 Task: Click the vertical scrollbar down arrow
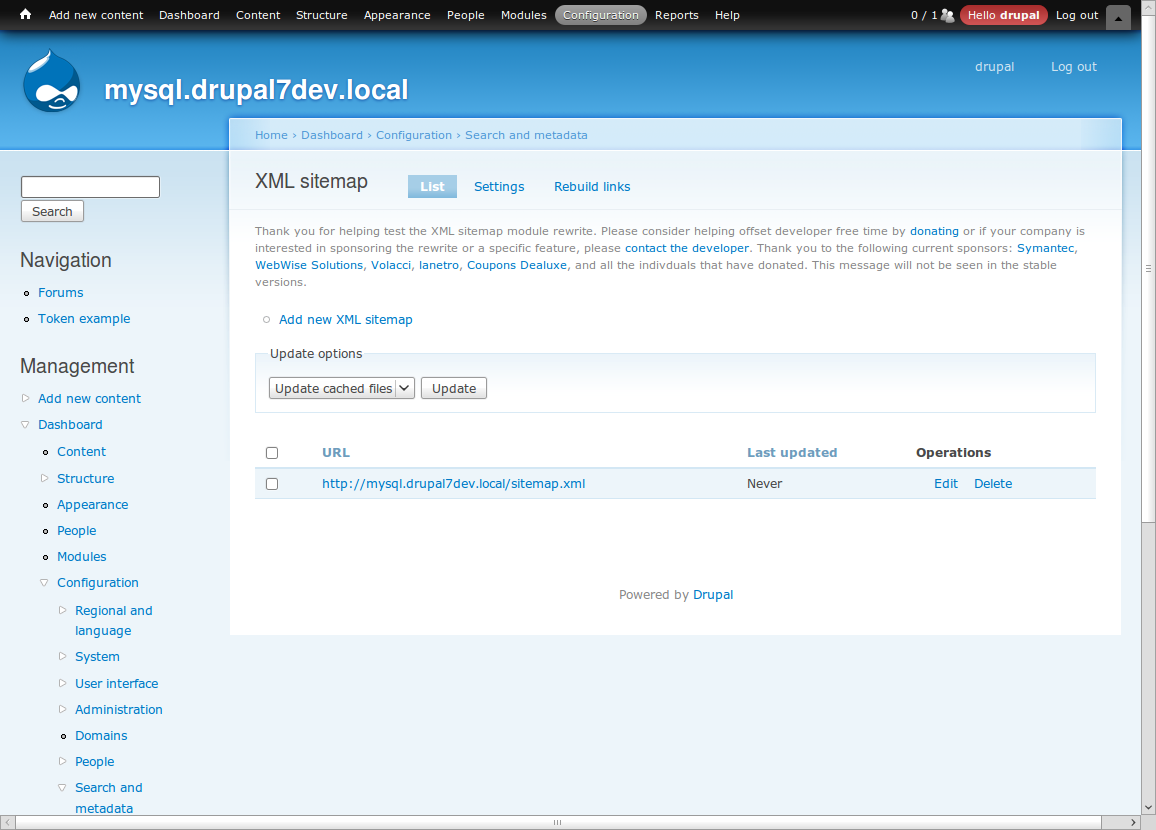click(x=1148, y=807)
